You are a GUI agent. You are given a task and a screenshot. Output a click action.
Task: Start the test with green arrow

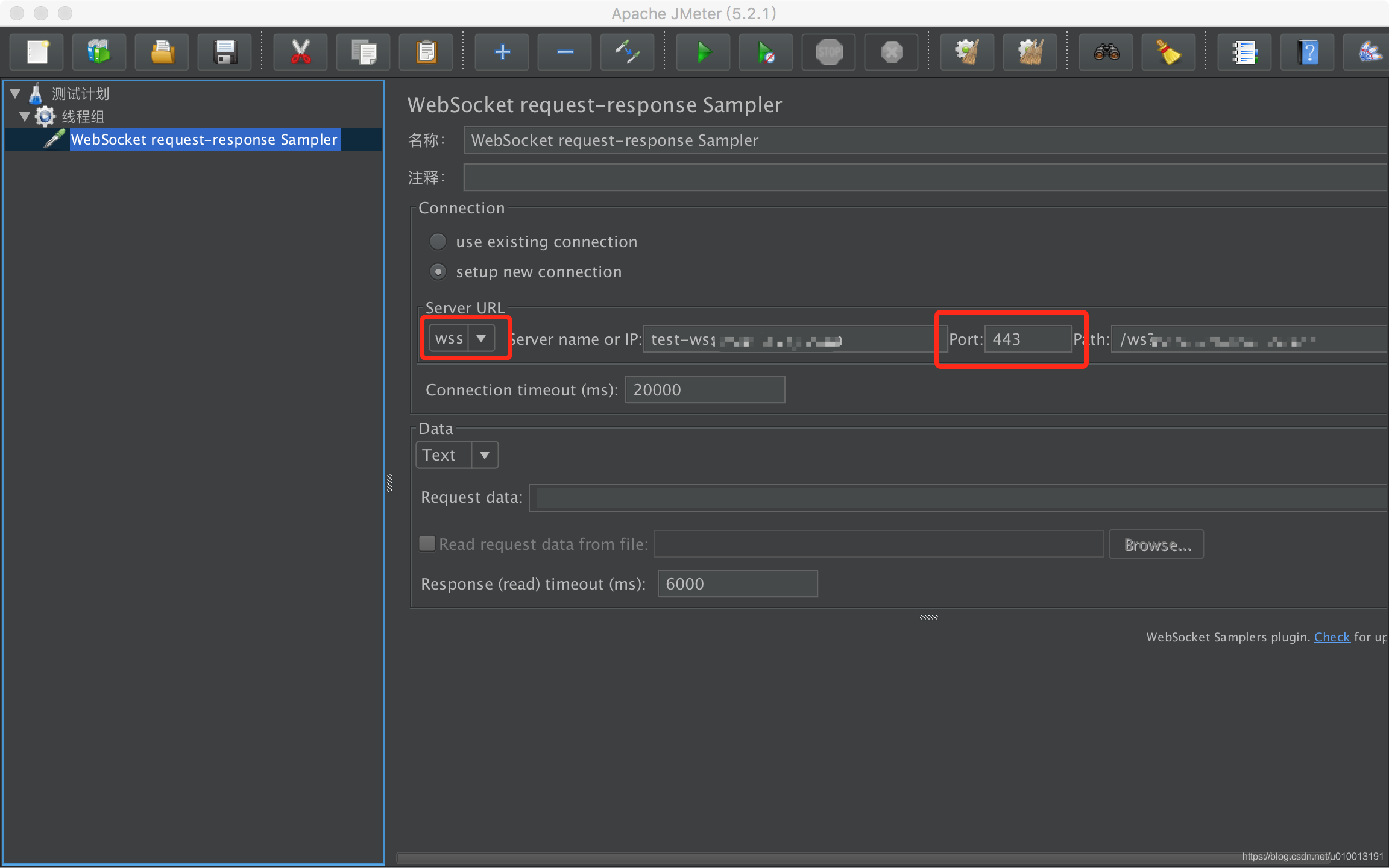[704, 52]
